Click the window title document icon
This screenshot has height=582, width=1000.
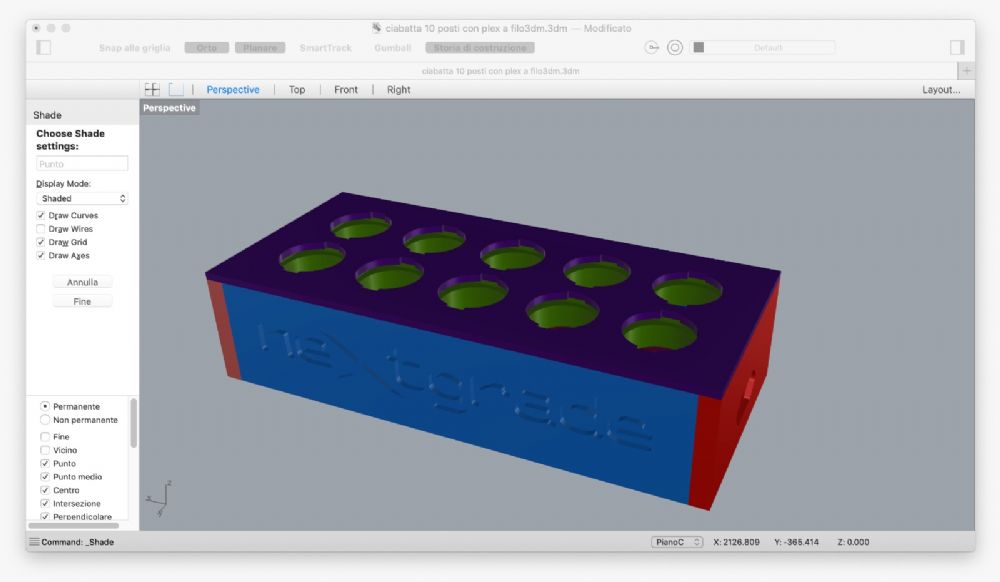tap(376, 27)
